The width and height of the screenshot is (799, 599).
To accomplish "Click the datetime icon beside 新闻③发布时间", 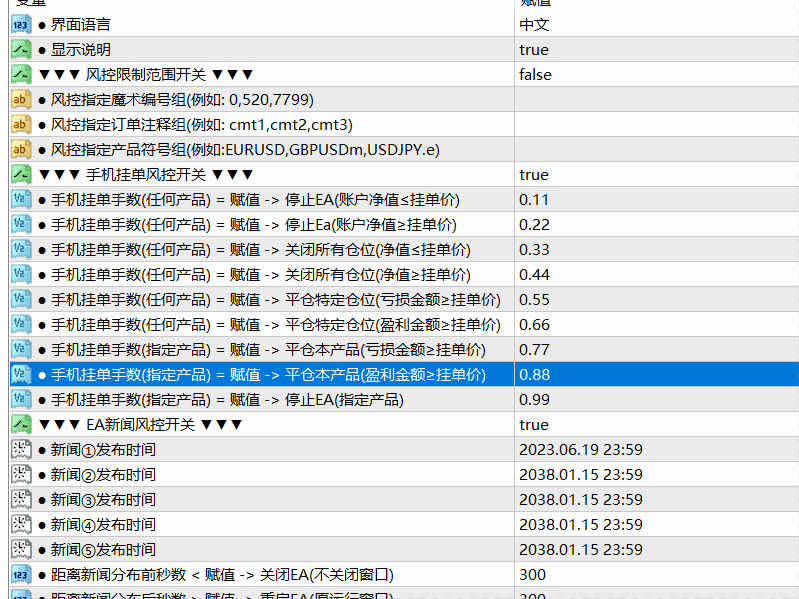I will 21,499.
